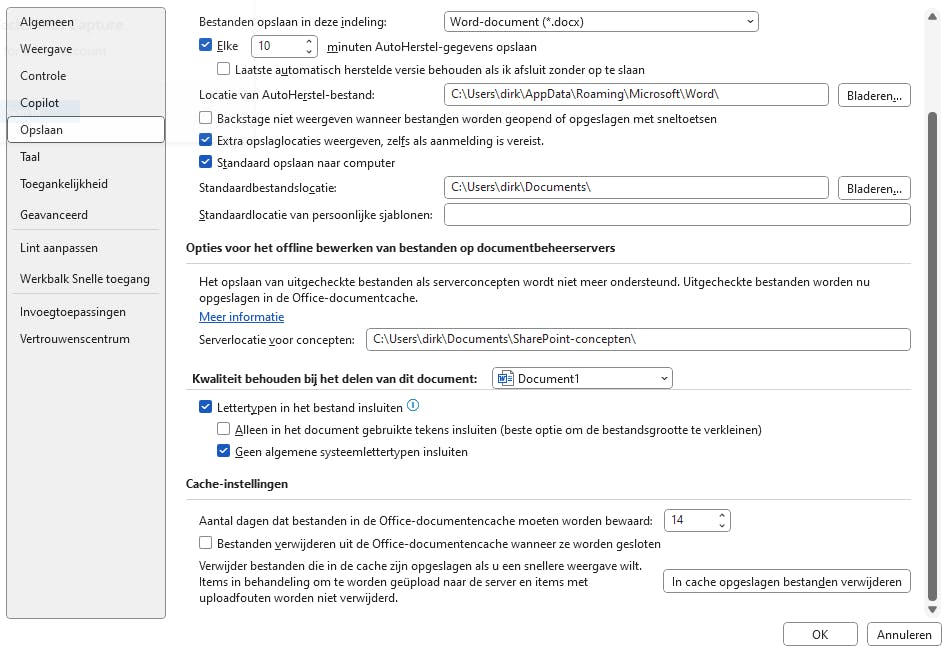Screen dimensions: 948x653
Task: Confirm the dialog with OK
Action: tap(820, 634)
